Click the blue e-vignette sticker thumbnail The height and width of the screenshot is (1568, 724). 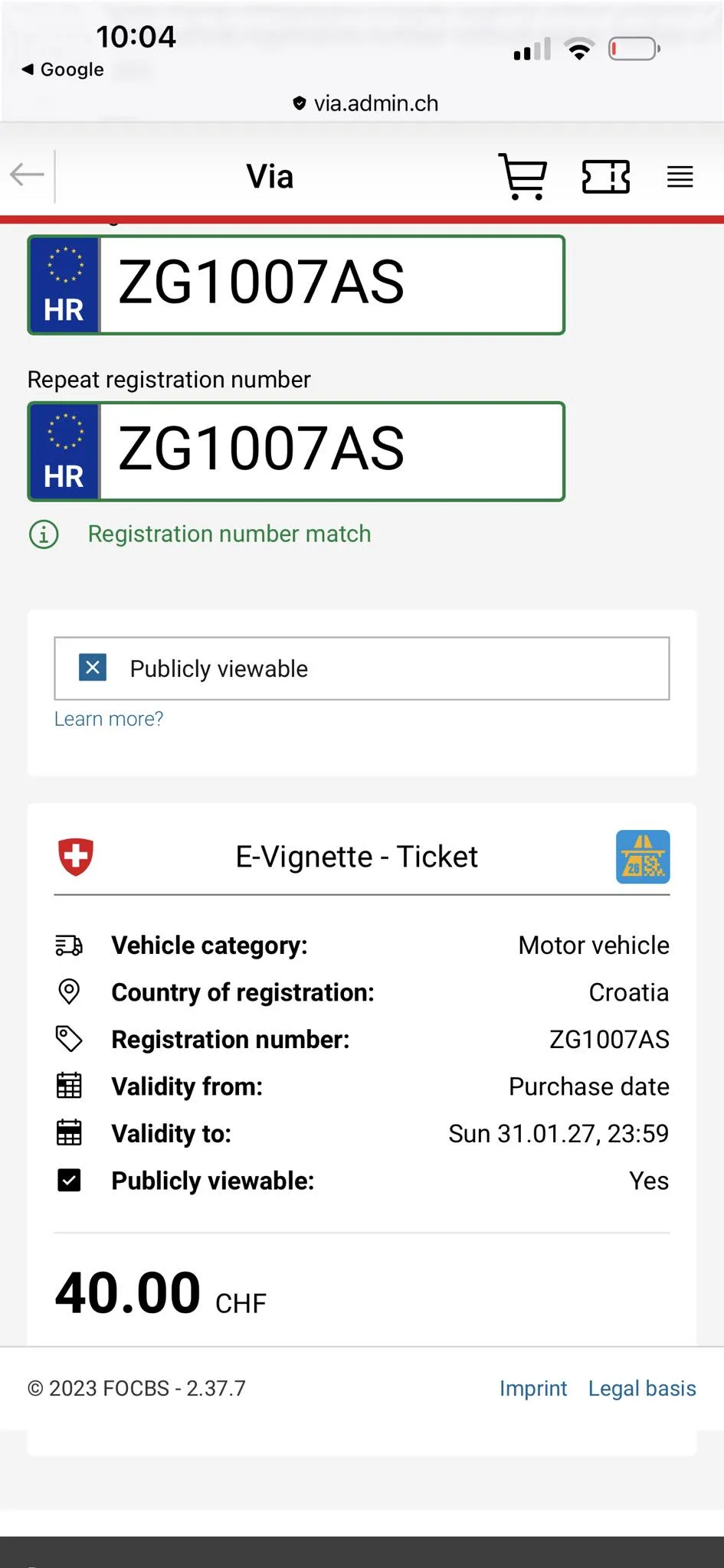643,857
